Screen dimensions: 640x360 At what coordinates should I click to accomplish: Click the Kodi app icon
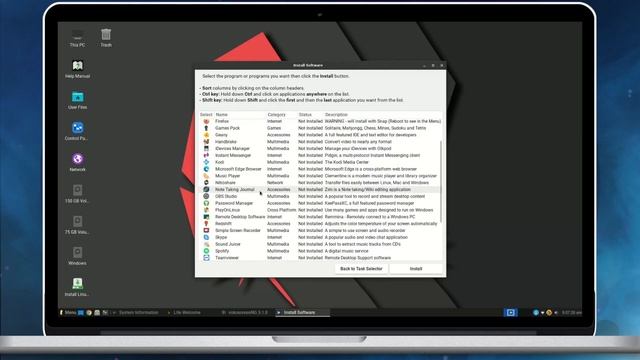pyautogui.click(x=206, y=162)
